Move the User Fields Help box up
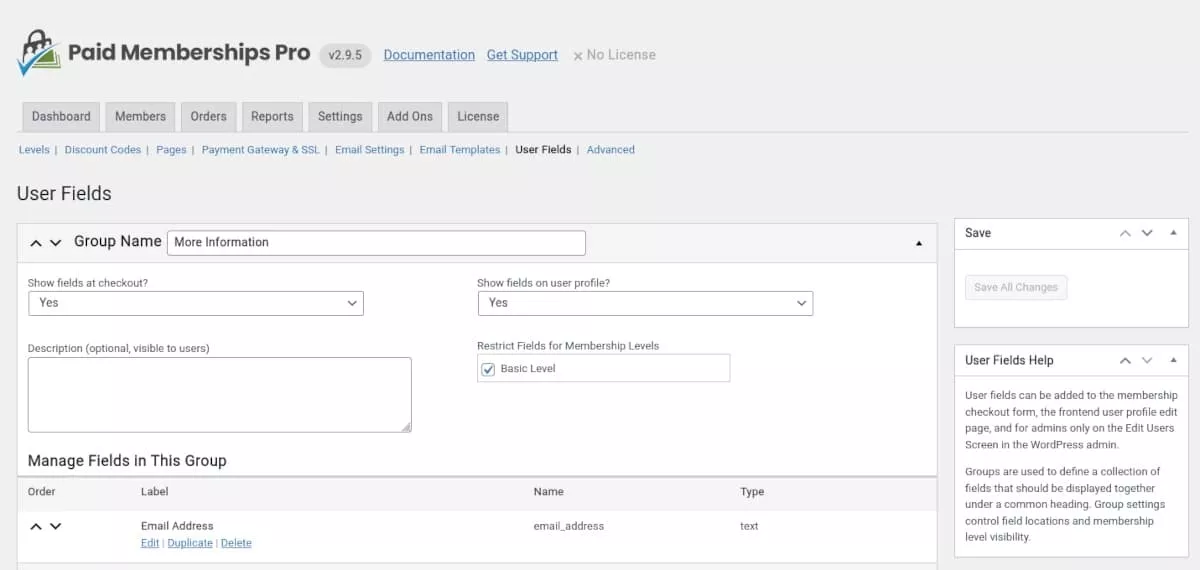The height and width of the screenshot is (570, 1200). coord(1125,360)
